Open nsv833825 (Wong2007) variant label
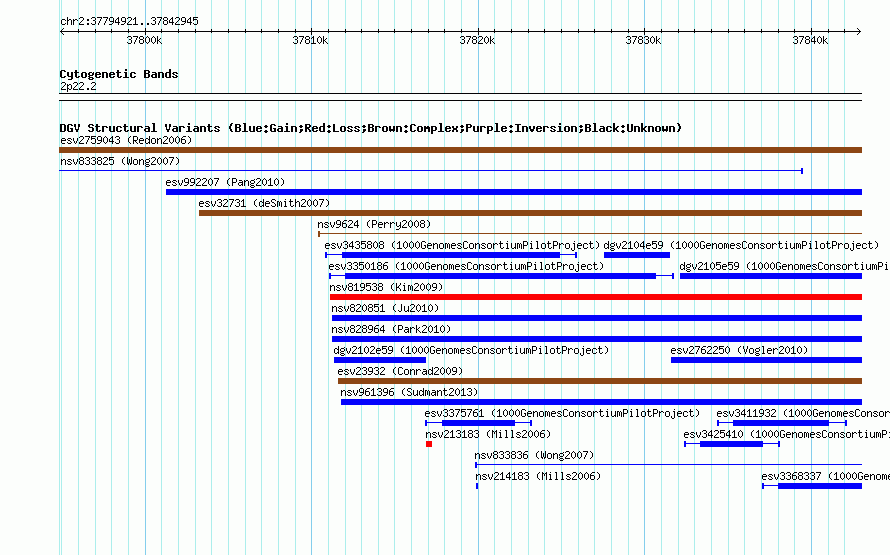890x555 pixels. pyautogui.click(x=120, y=161)
